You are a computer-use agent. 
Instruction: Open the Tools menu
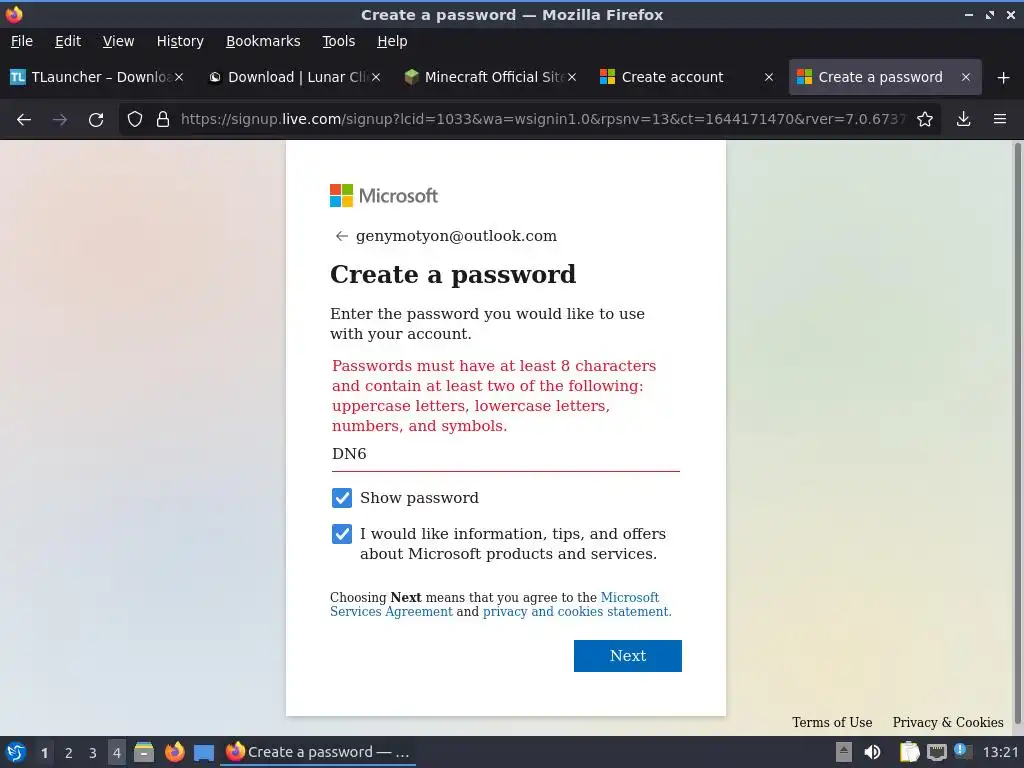[338, 41]
